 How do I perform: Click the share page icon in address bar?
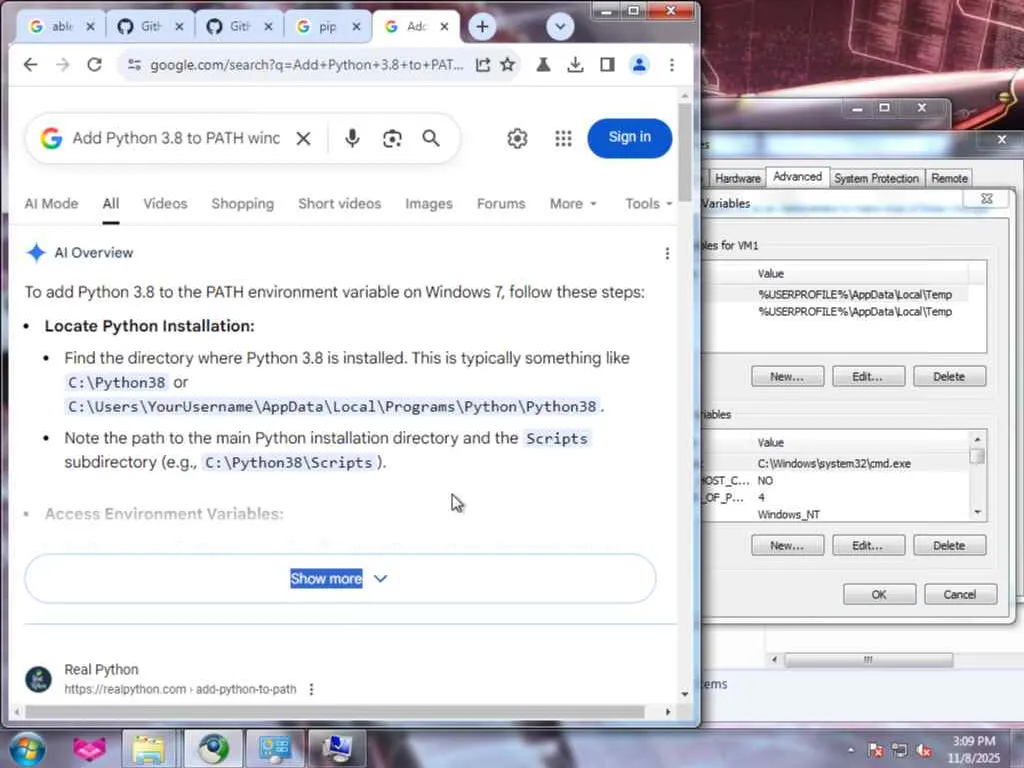(x=483, y=65)
